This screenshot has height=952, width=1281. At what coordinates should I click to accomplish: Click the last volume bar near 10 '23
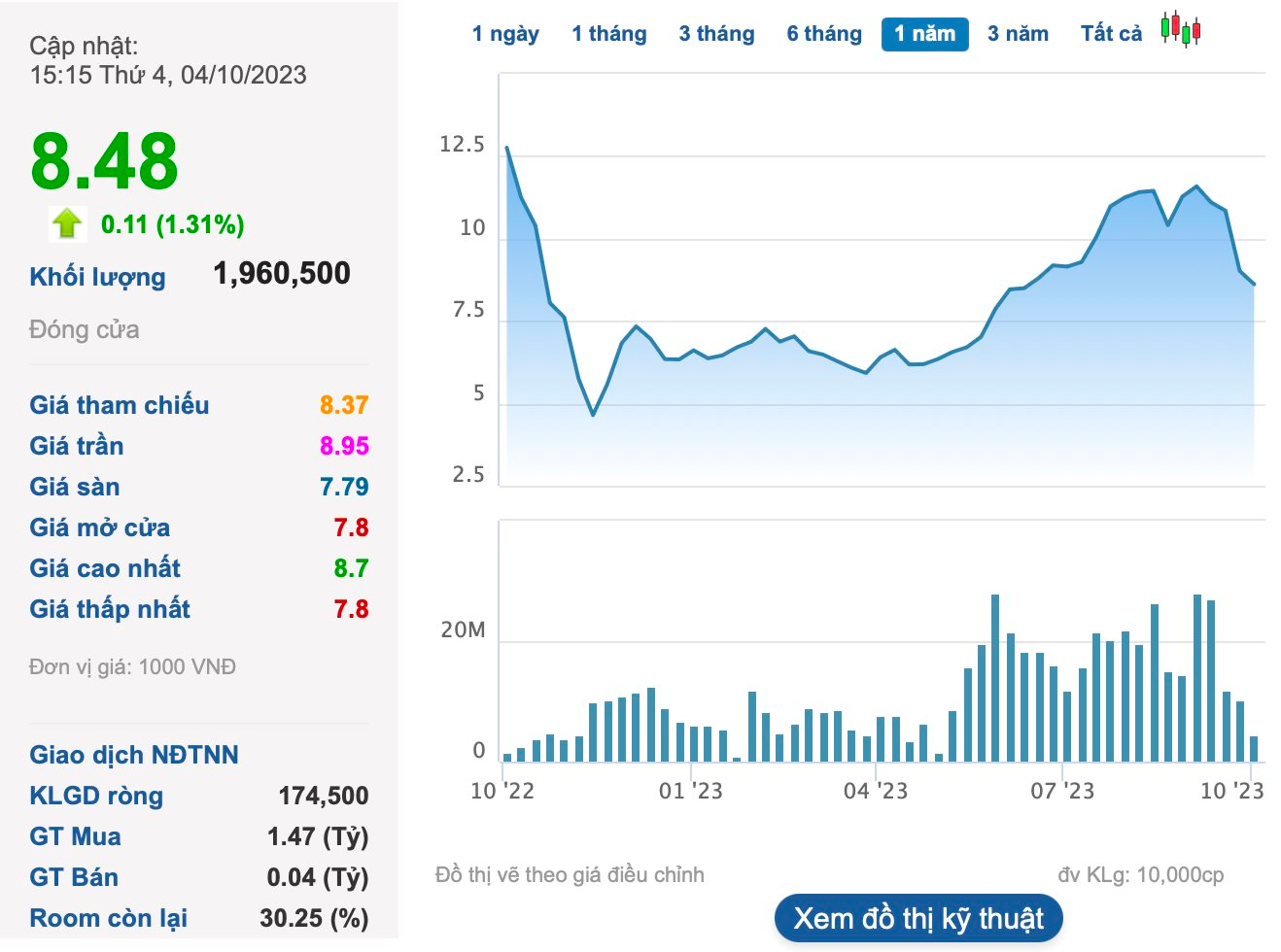[1254, 749]
